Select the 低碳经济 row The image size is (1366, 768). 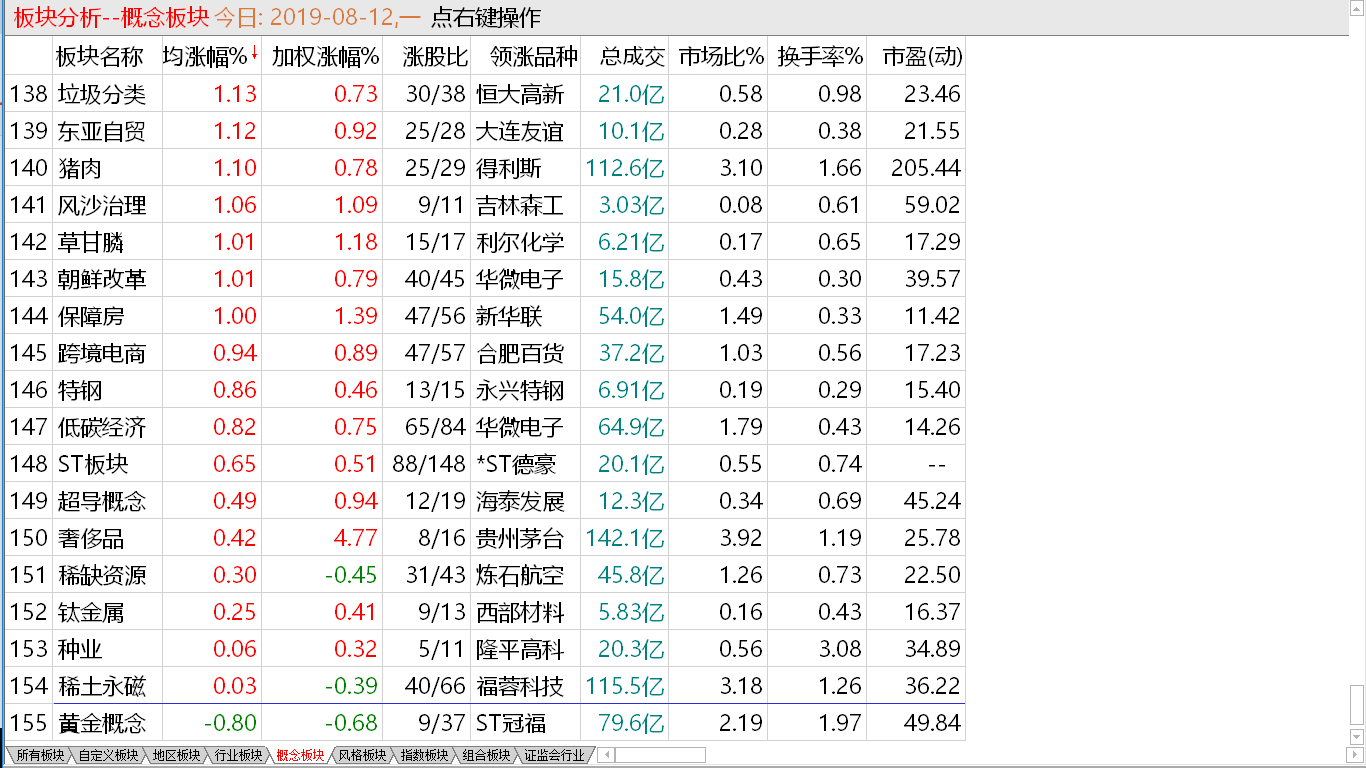(485, 427)
